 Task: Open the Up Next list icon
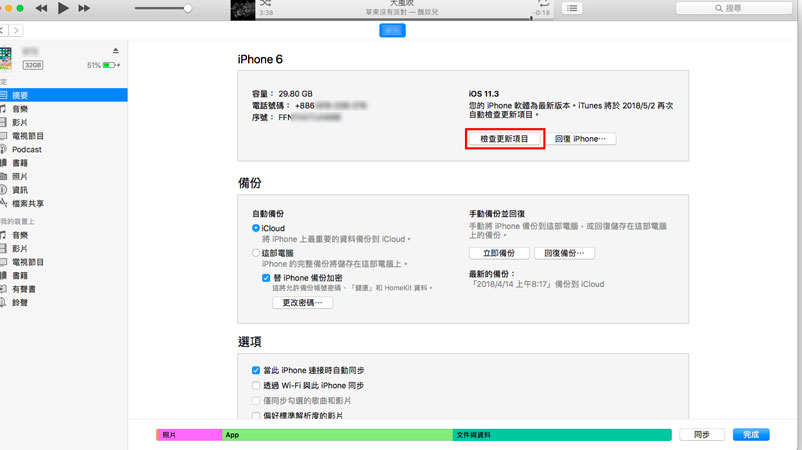click(572, 8)
